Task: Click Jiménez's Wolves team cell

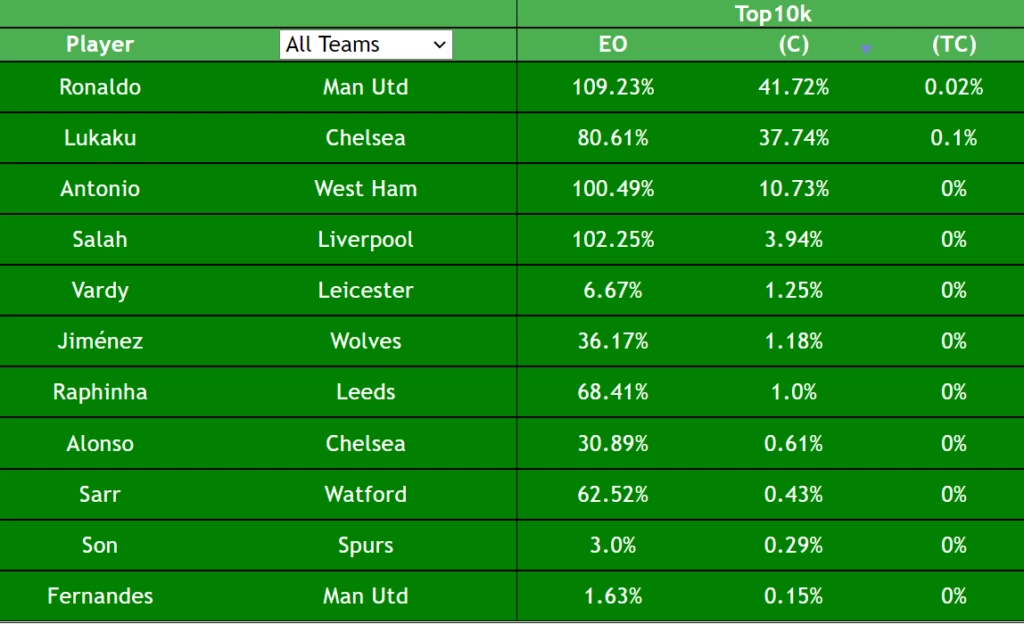Action: point(366,341)
